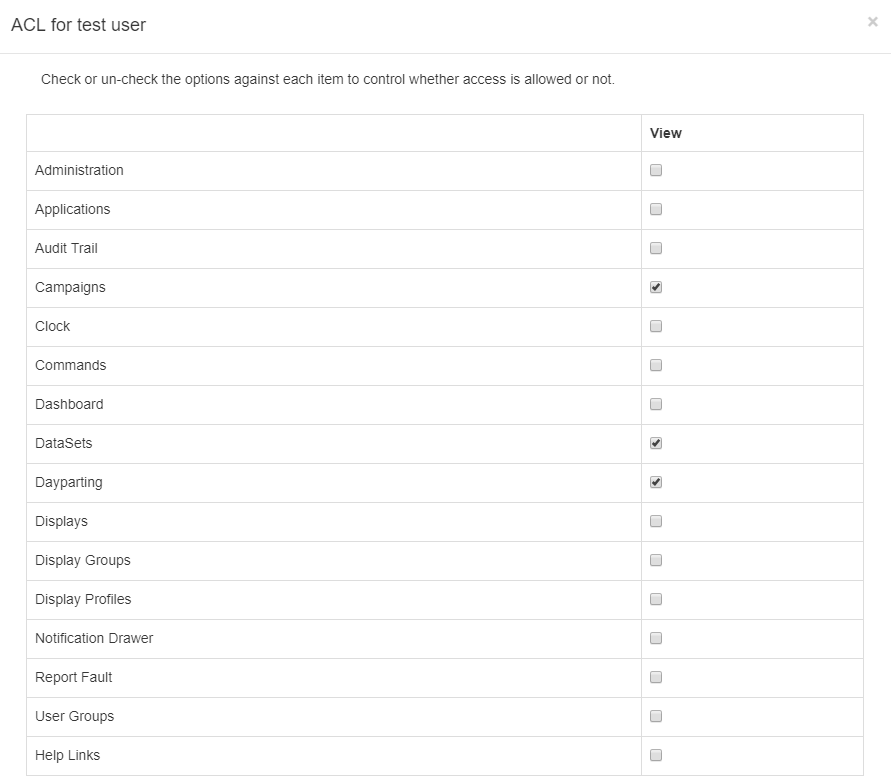Check the Notification Drawer View box
Viewport: 891px width, 776px height.
[x=656, y=638]
